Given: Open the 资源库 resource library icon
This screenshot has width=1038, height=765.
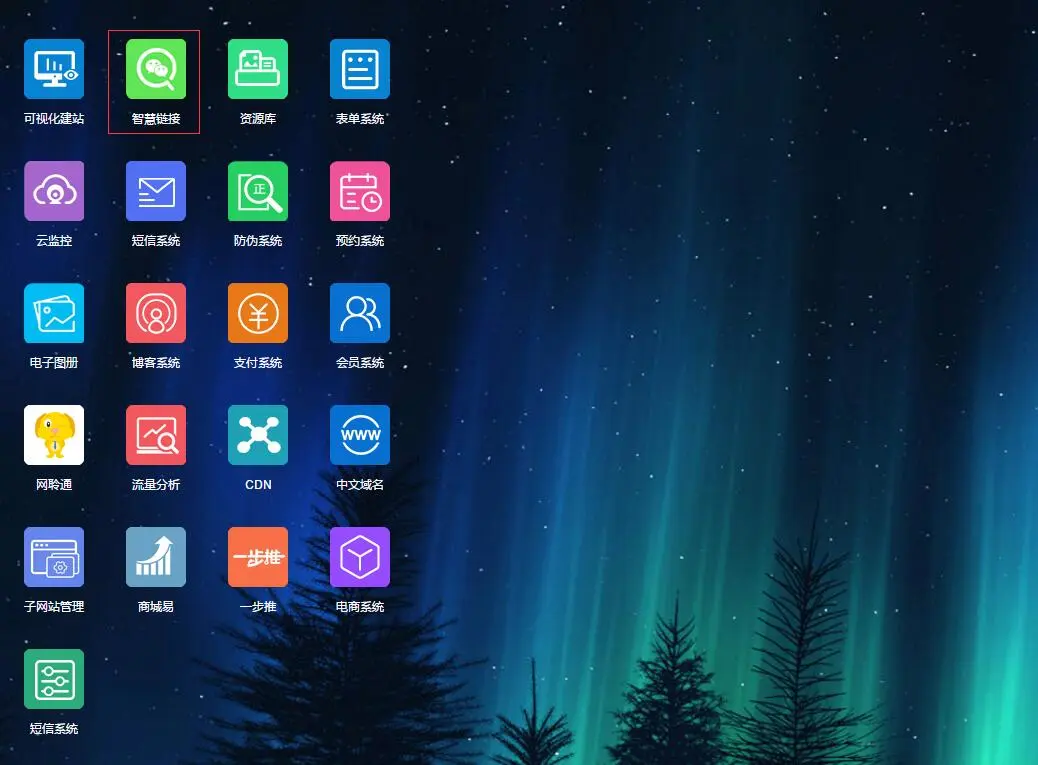Looking at the screenshot, I should (x=258, y=70).
